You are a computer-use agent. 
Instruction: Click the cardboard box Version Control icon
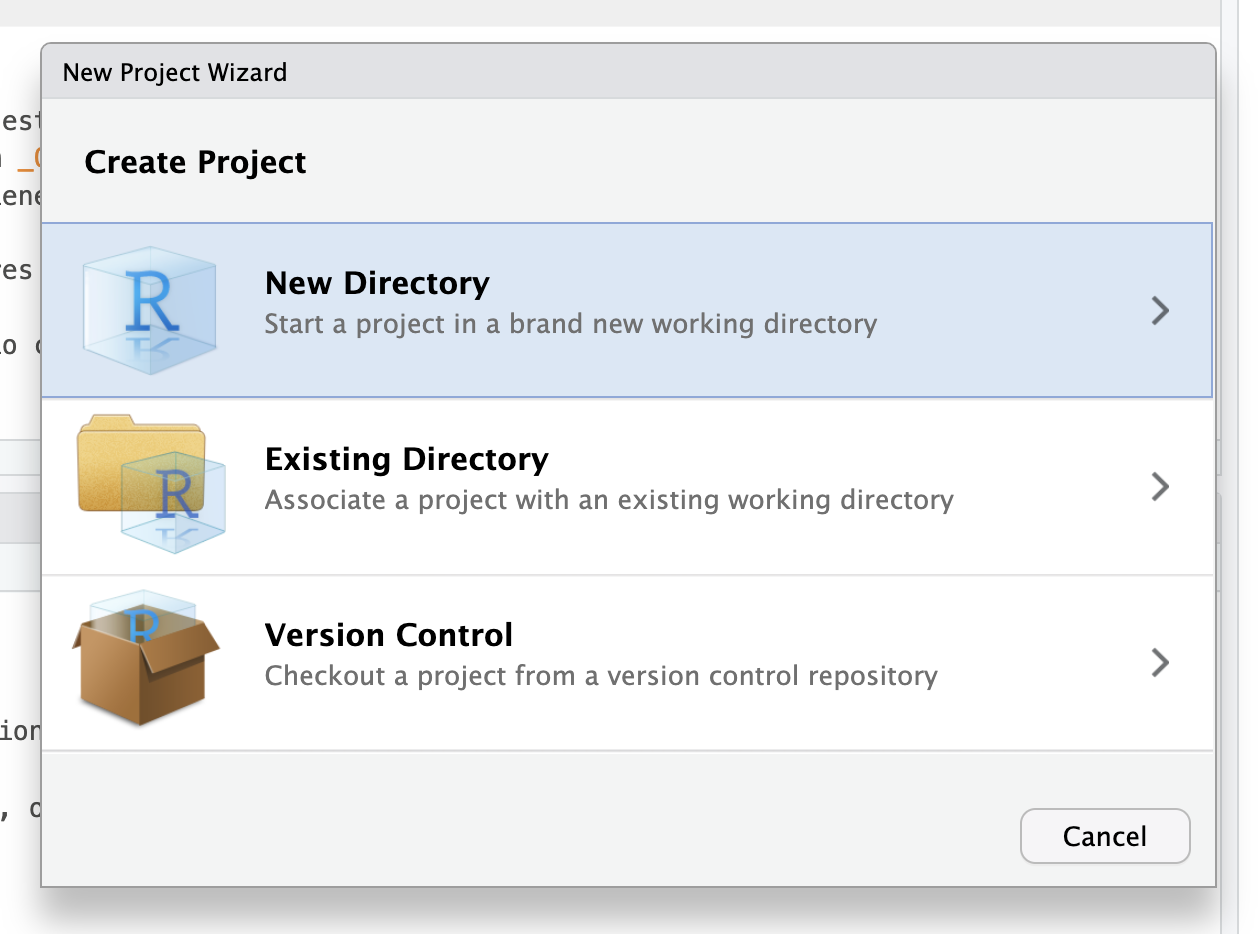[145, 660]
